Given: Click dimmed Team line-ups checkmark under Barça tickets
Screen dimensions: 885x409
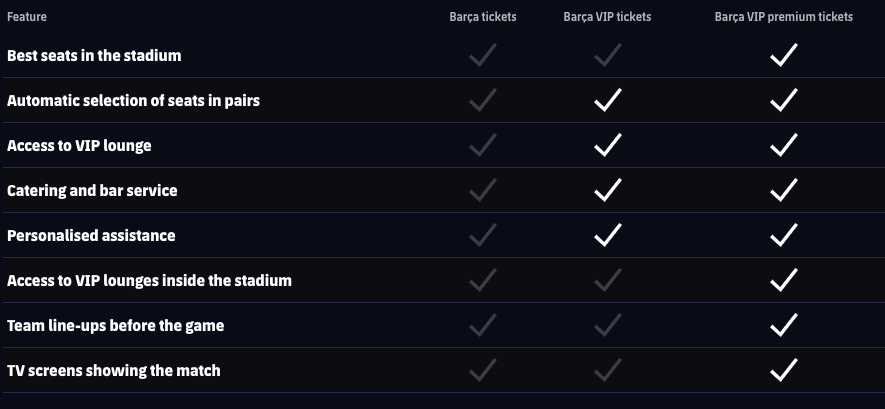Looking at the screenshot, I should [483, 325].
